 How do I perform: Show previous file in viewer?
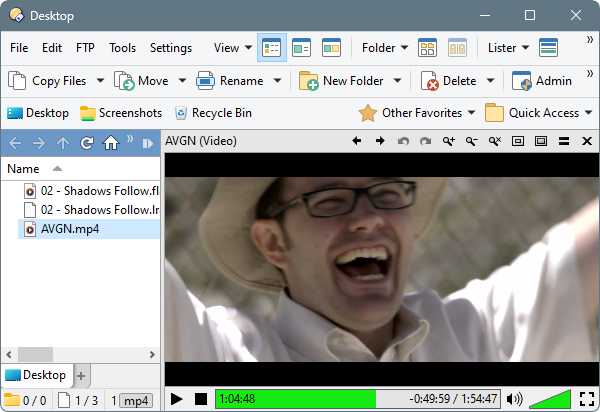(357, 141)
